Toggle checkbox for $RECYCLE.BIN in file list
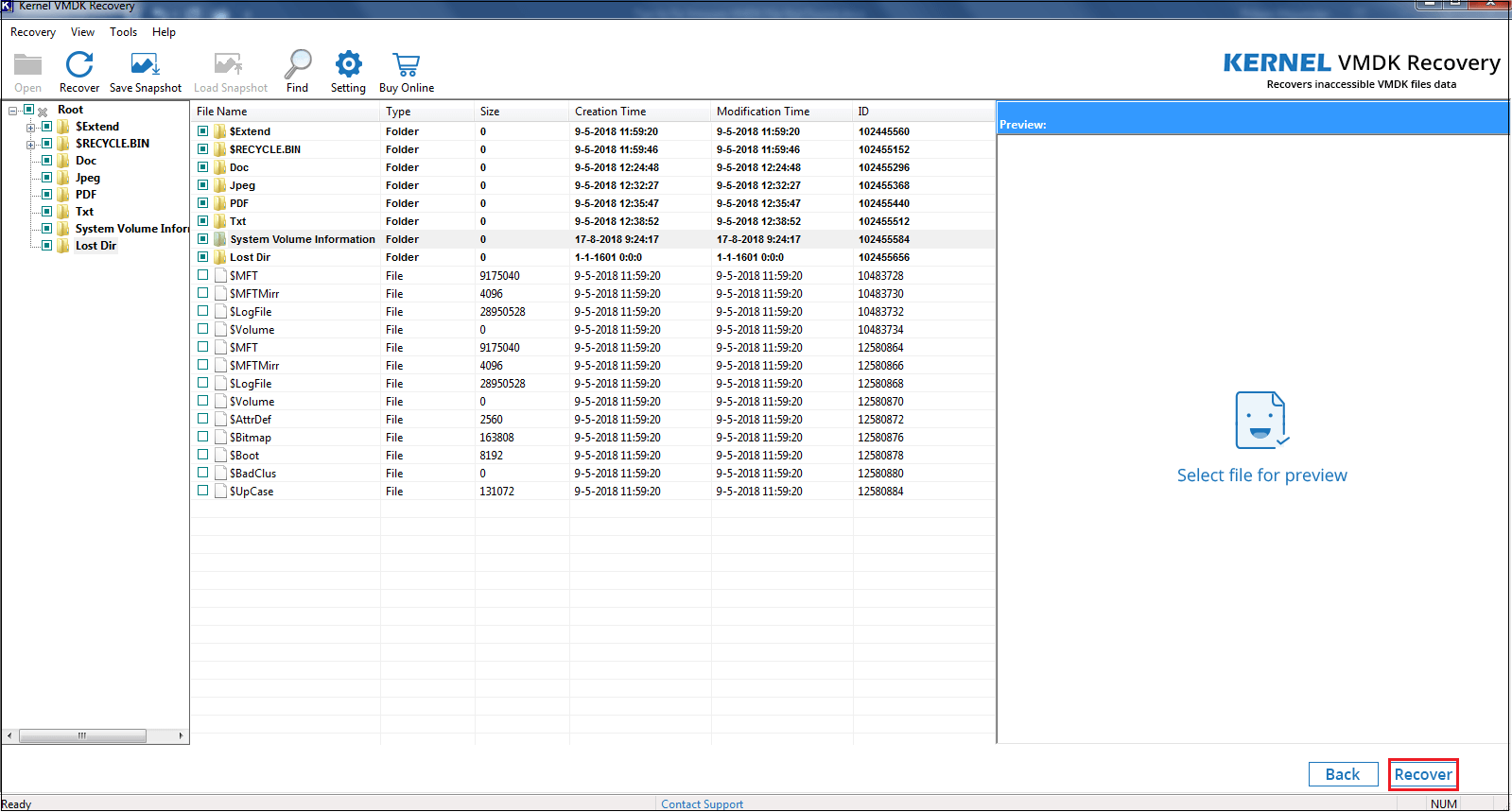This screenshot has width=1512, height=812. coord(202,149)
